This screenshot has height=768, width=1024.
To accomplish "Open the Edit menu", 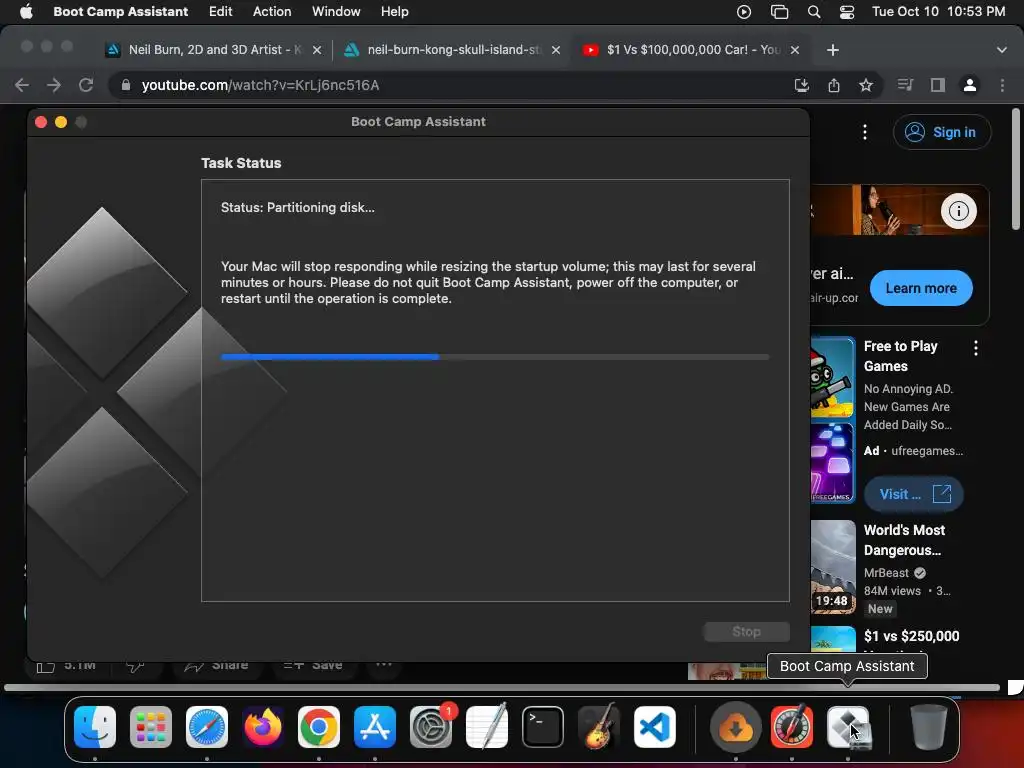I will coord(220,12).
